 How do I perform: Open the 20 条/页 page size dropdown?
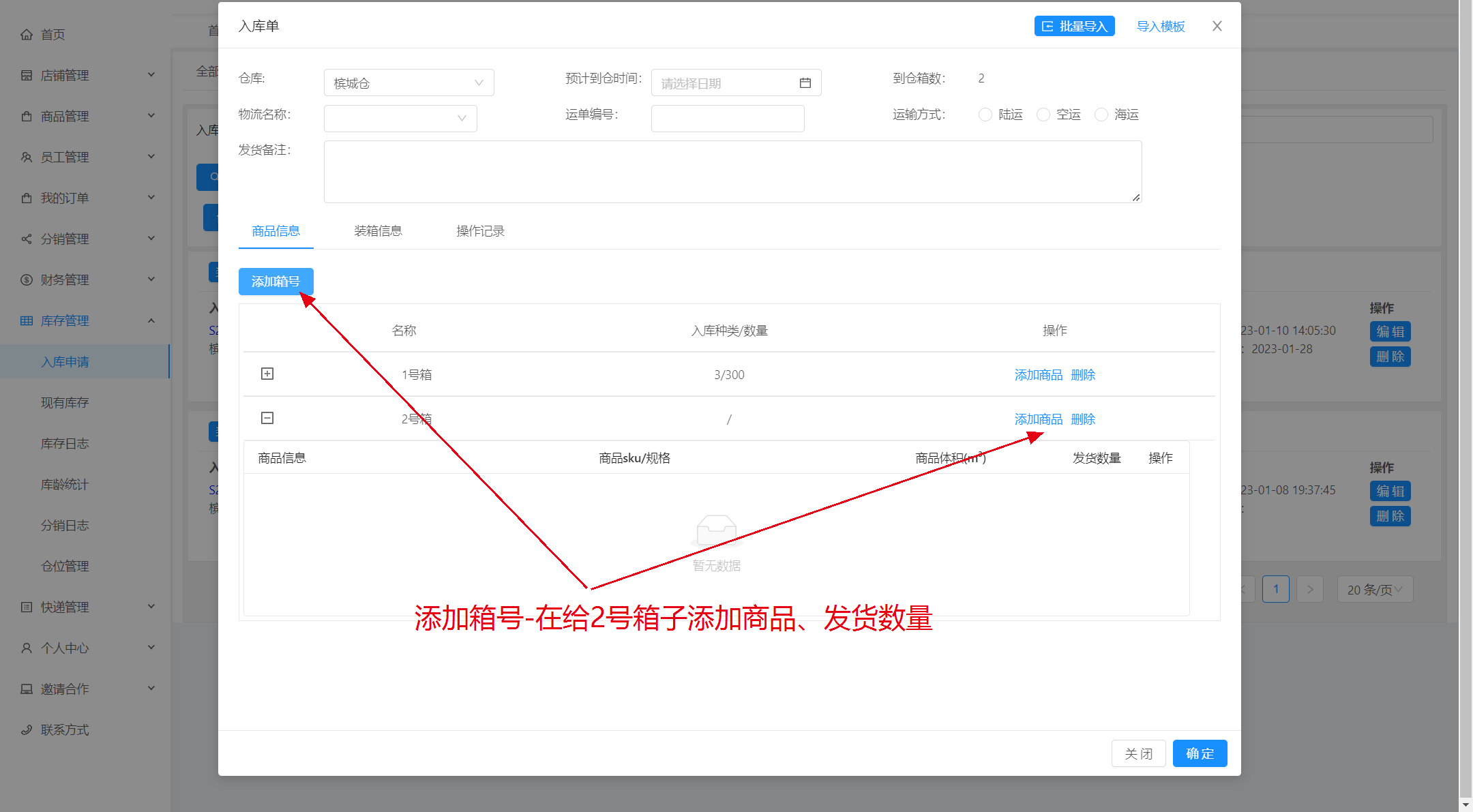tap(1375, 589)
